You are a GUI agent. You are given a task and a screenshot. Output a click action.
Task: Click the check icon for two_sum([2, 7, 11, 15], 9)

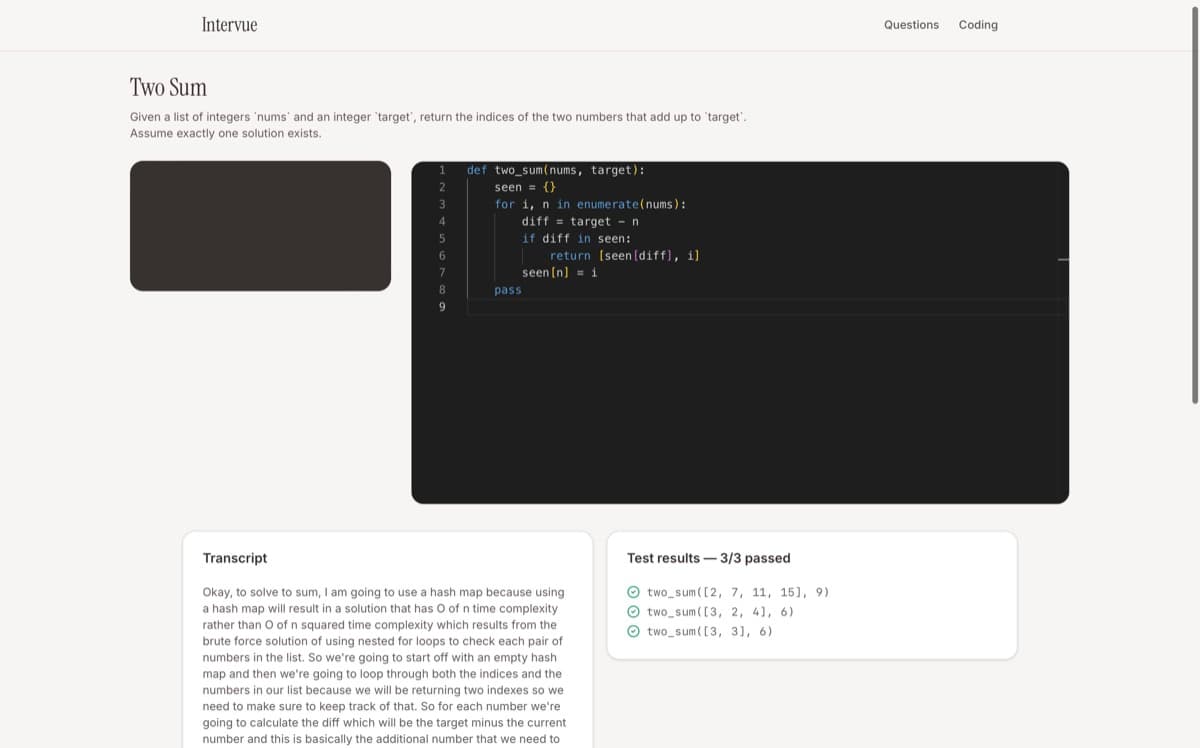(x=633, y=592)
